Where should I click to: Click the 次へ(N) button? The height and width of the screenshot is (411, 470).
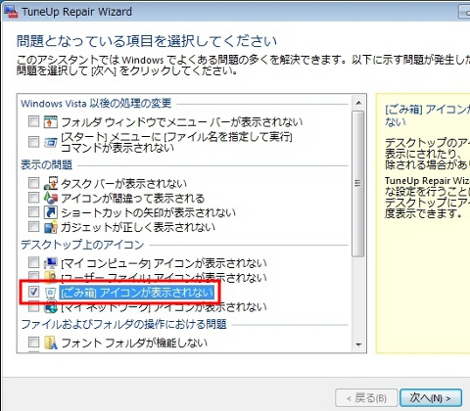430,398
